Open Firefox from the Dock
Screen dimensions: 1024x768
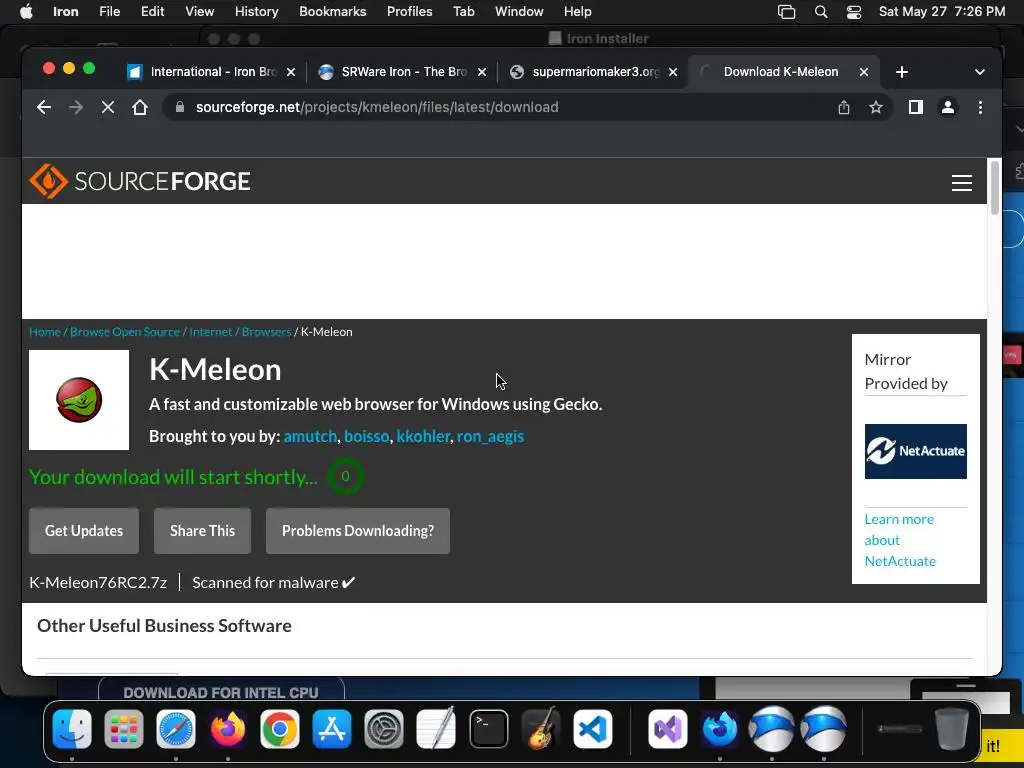pos(228,728)
